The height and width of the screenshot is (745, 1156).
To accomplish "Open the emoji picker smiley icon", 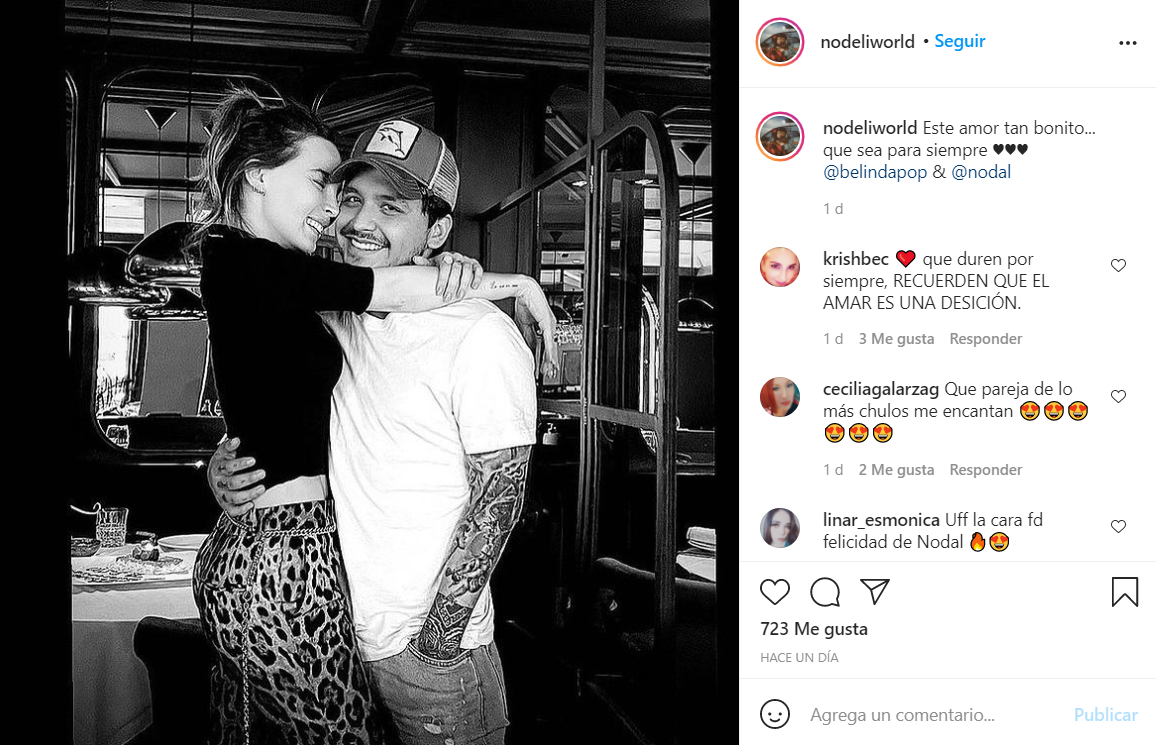I will click(x=774, y=714).
